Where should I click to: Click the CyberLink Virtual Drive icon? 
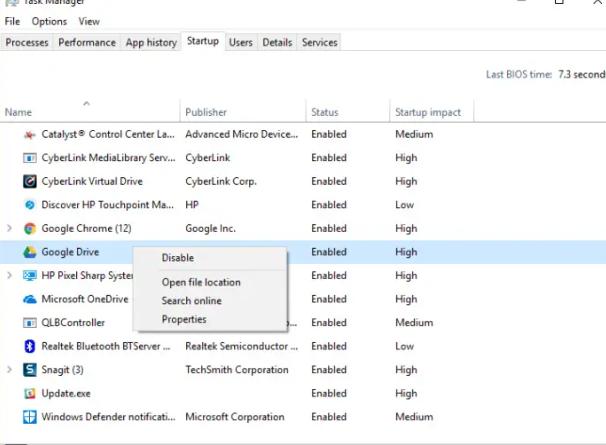point(30,181)
